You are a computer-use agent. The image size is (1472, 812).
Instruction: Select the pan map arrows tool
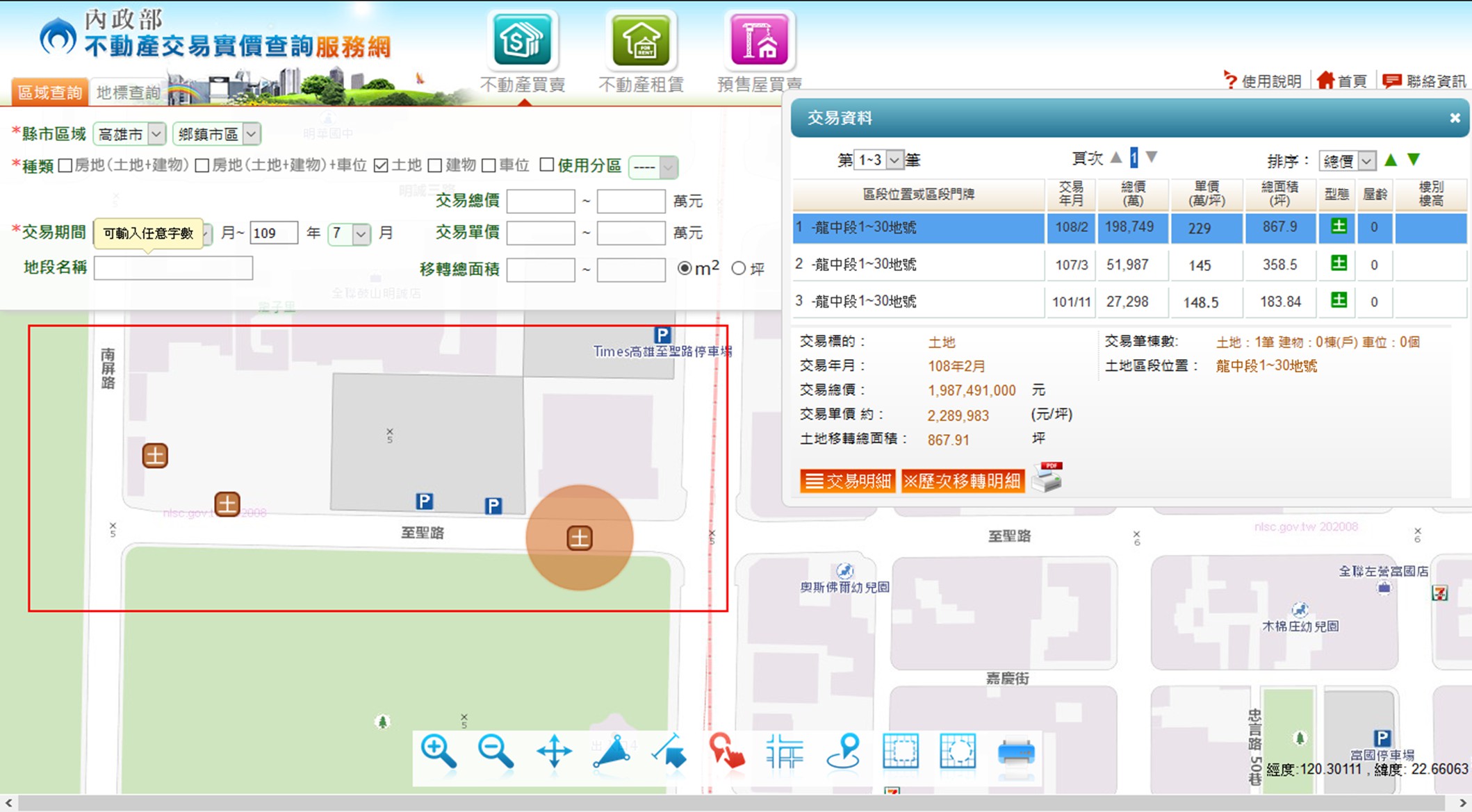(554, 752)
